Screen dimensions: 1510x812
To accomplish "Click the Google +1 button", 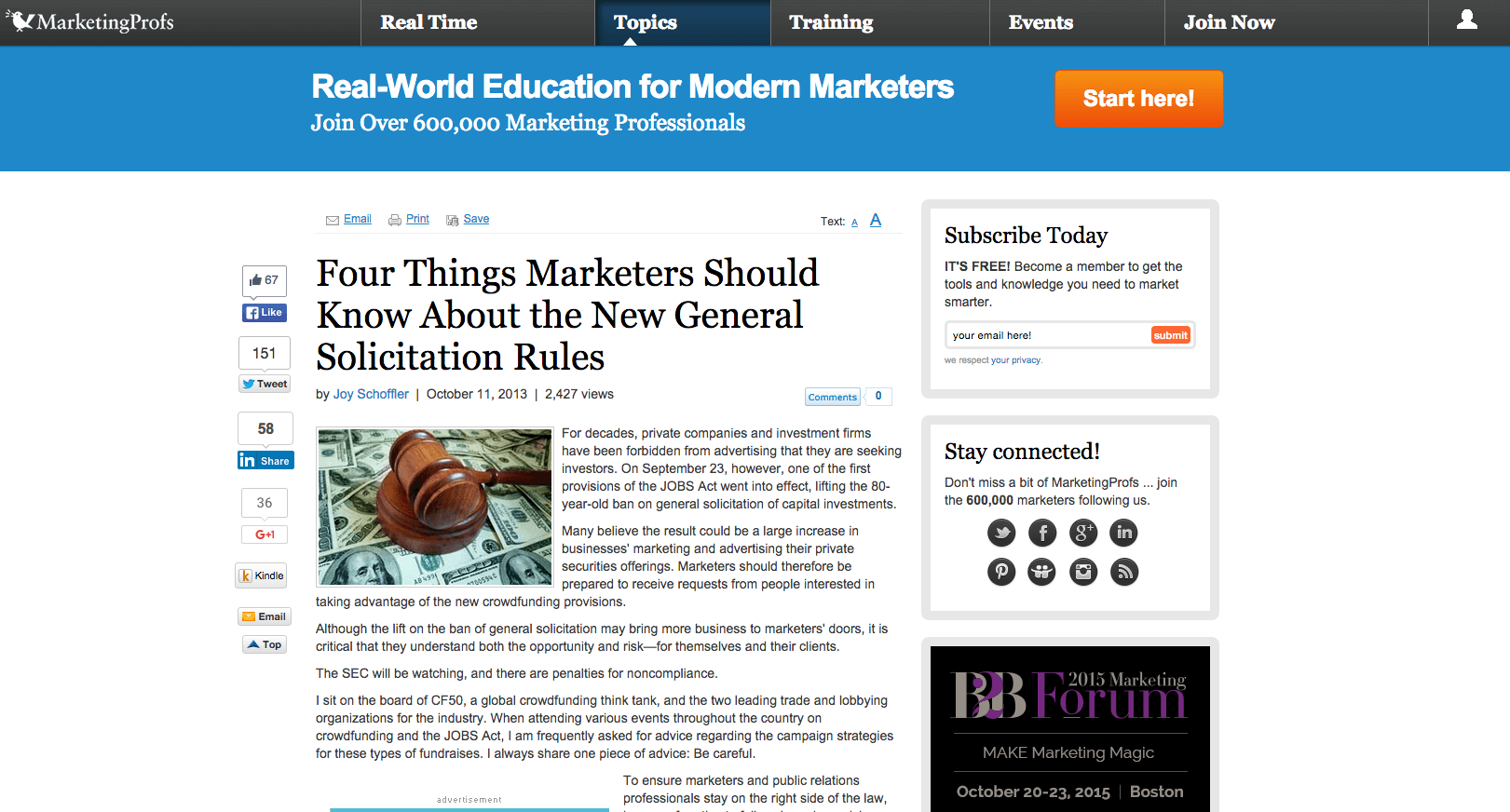I will [x=265, y=535].
